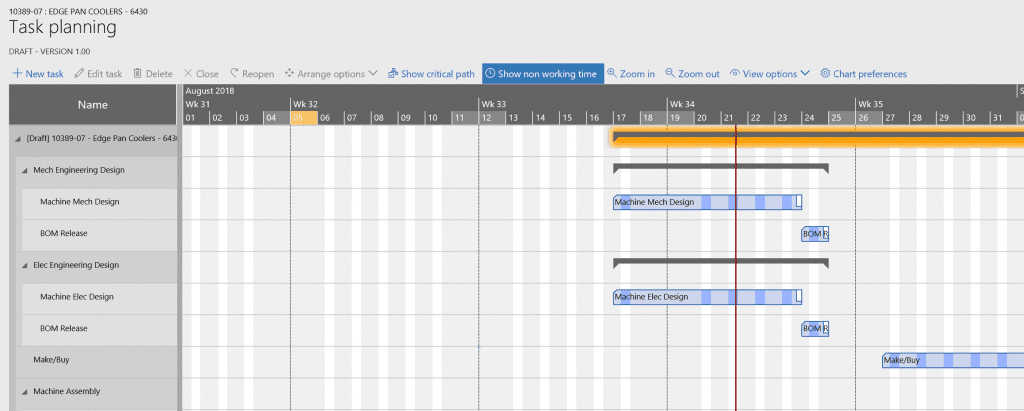Viewport: 1024px width, 411px height.
Task: Collapse the Machine Assembly group
Action: point(25,392)
